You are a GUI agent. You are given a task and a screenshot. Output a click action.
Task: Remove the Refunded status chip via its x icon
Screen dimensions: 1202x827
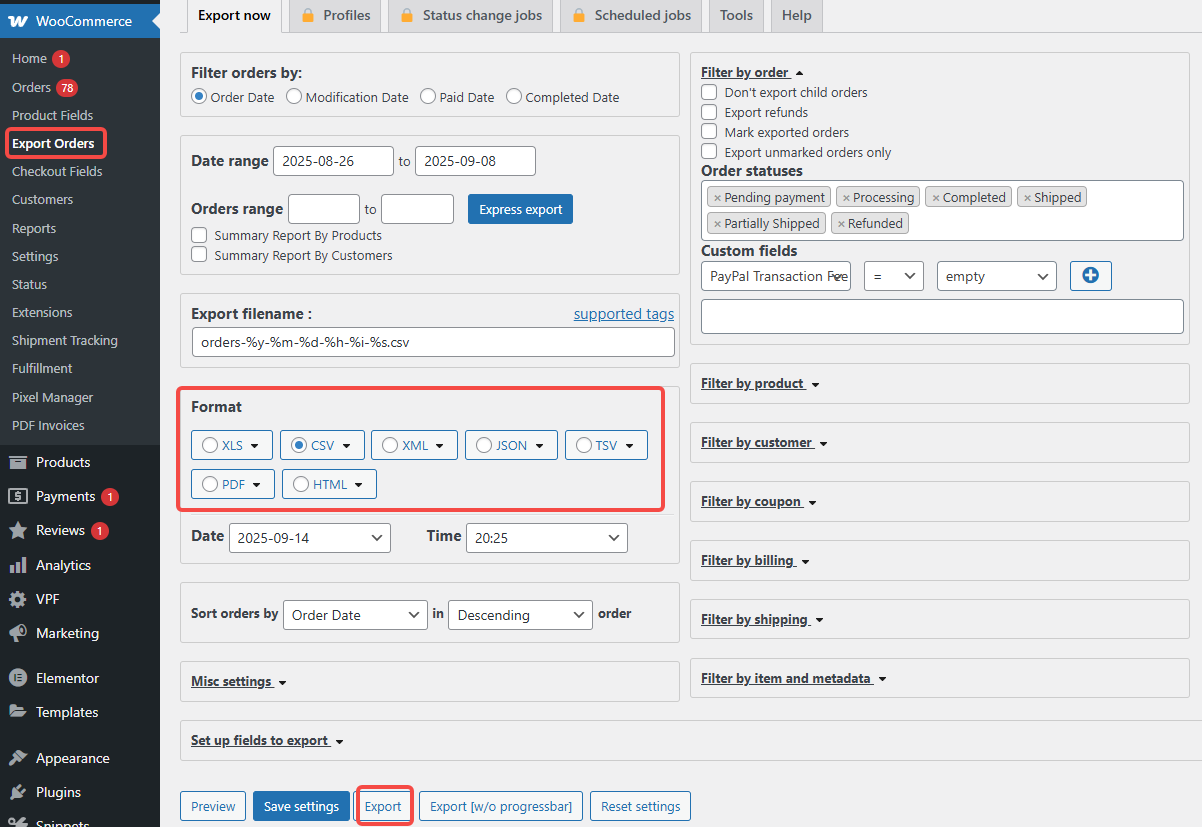tap(842, 222)
